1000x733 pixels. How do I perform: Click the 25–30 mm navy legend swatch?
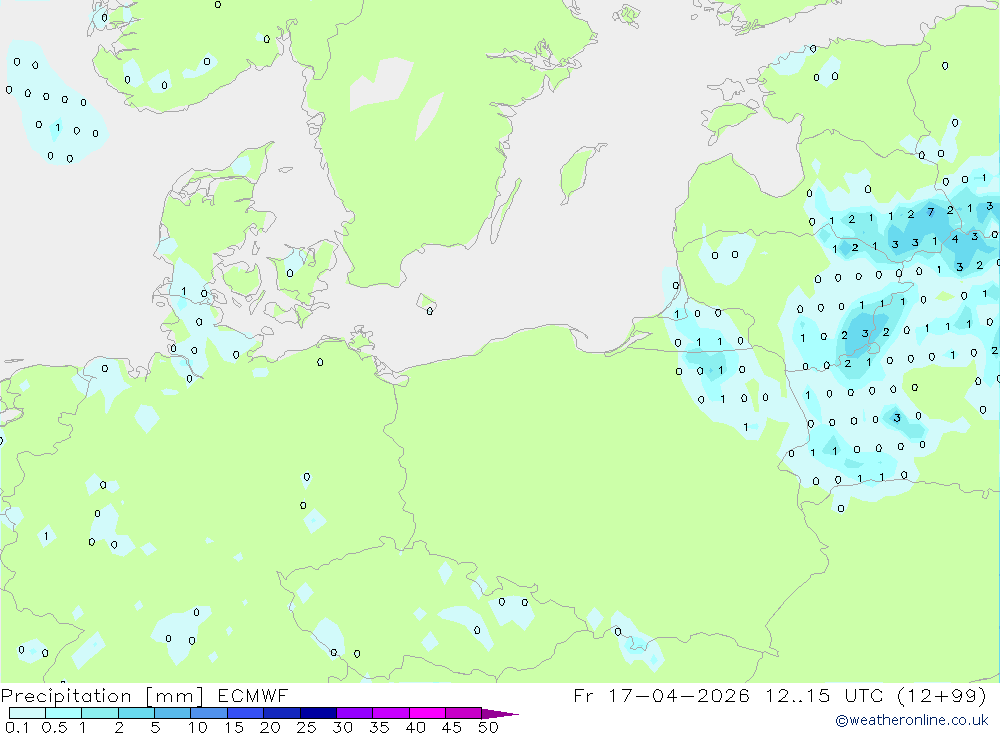coord(318,713)
